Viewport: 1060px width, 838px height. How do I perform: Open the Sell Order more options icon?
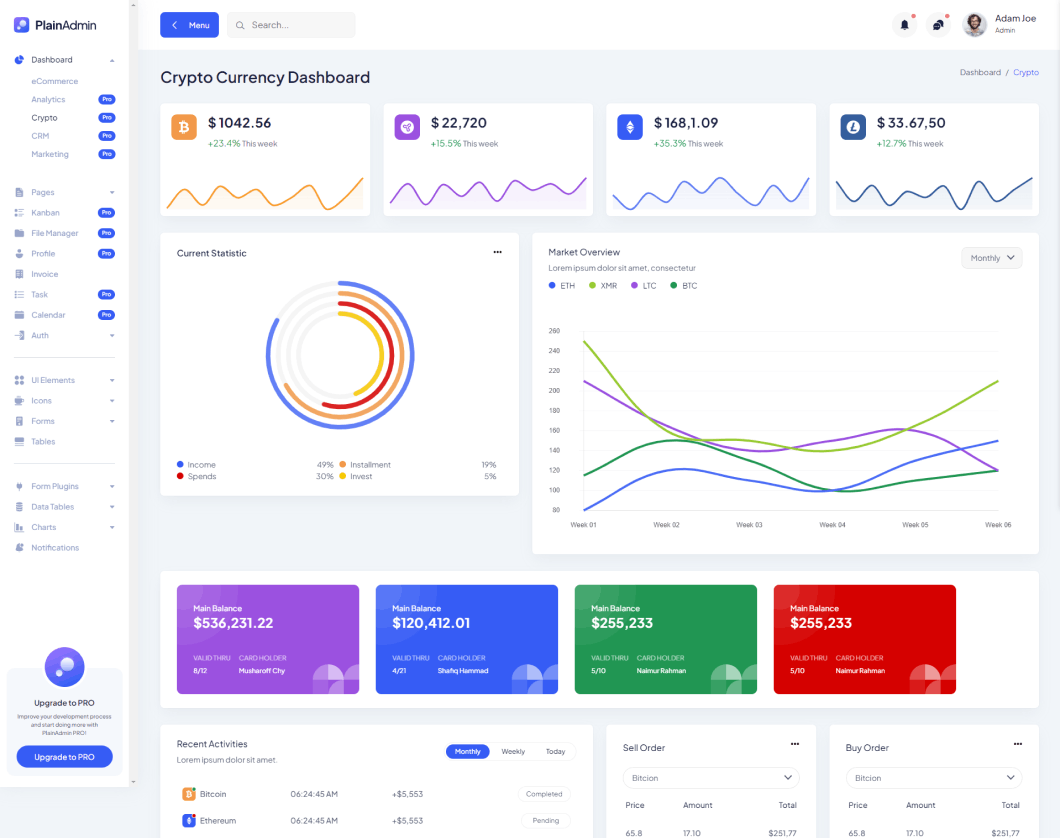(795, 744)
